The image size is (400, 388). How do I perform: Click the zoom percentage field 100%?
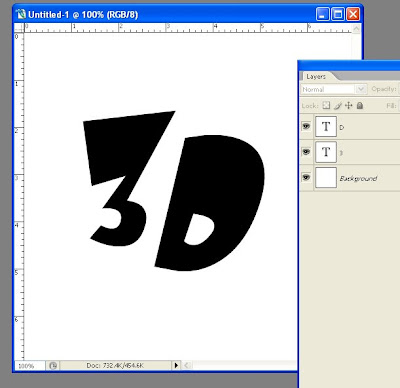[29, 366]
